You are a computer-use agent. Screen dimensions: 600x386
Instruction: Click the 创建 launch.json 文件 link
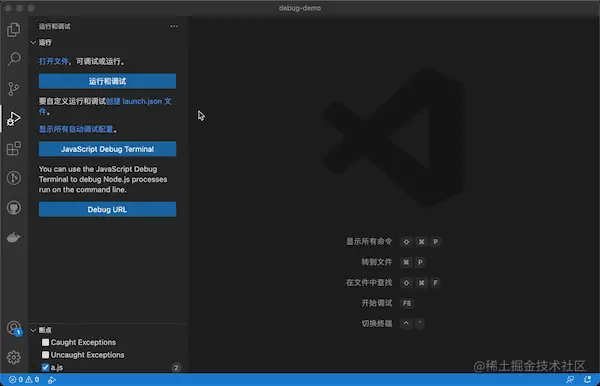coord(139,101)
